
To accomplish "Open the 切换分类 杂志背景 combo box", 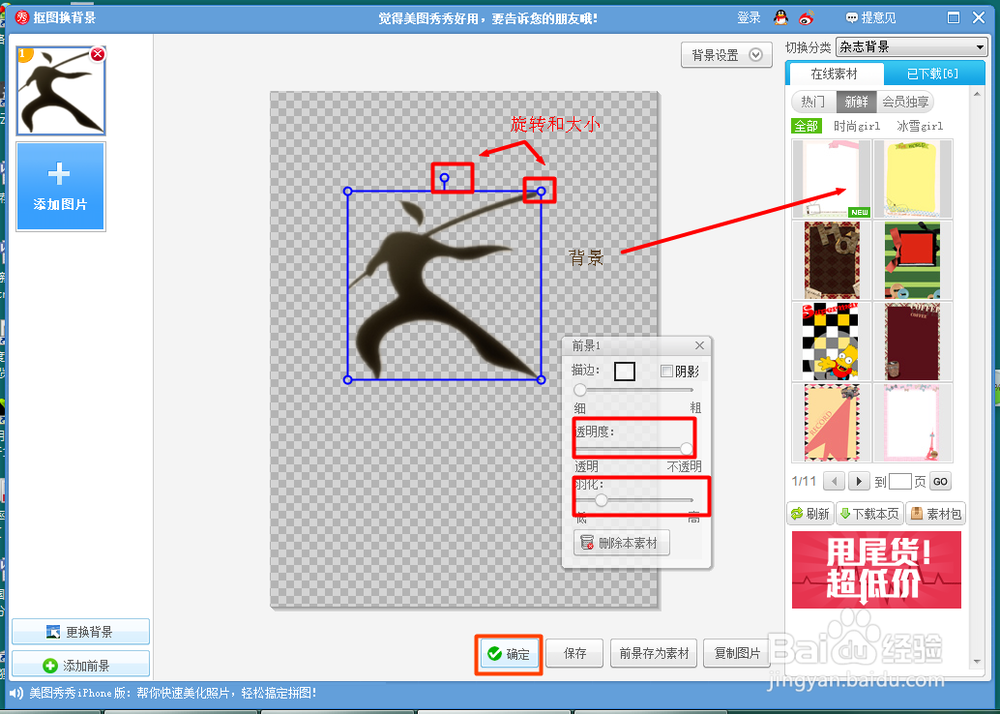I will coord(911,47).
